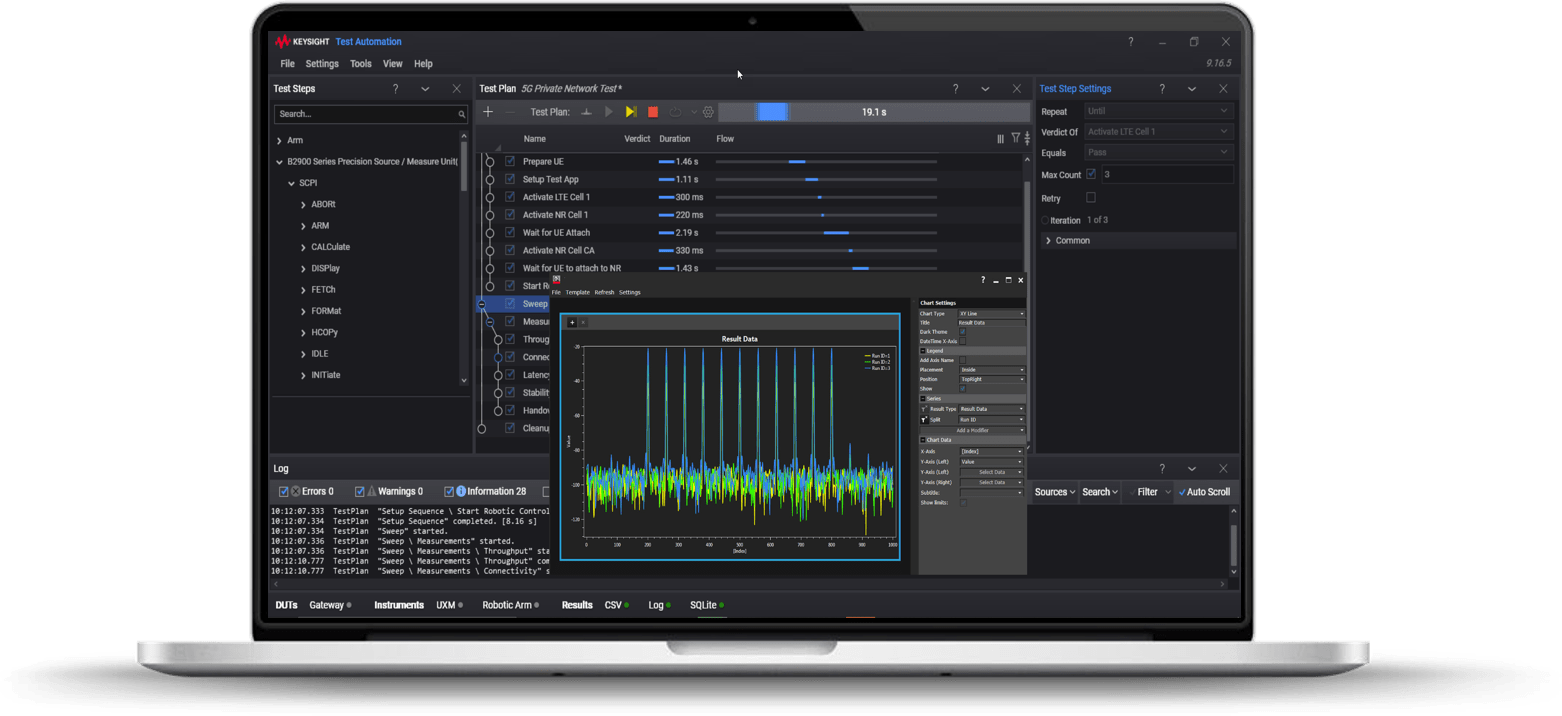Open help for Test Step Settings panel
This screenshot has width=1562, height=716.
[x=1162, y=89]
